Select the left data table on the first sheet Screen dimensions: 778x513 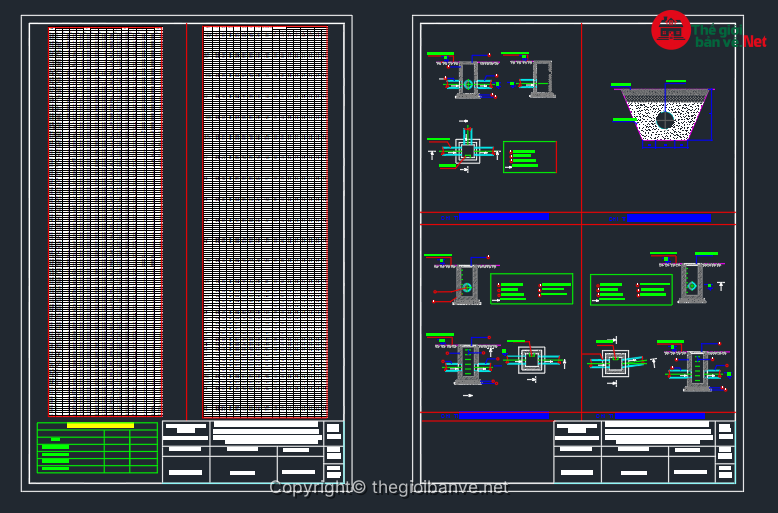click(x=106, y=221)
